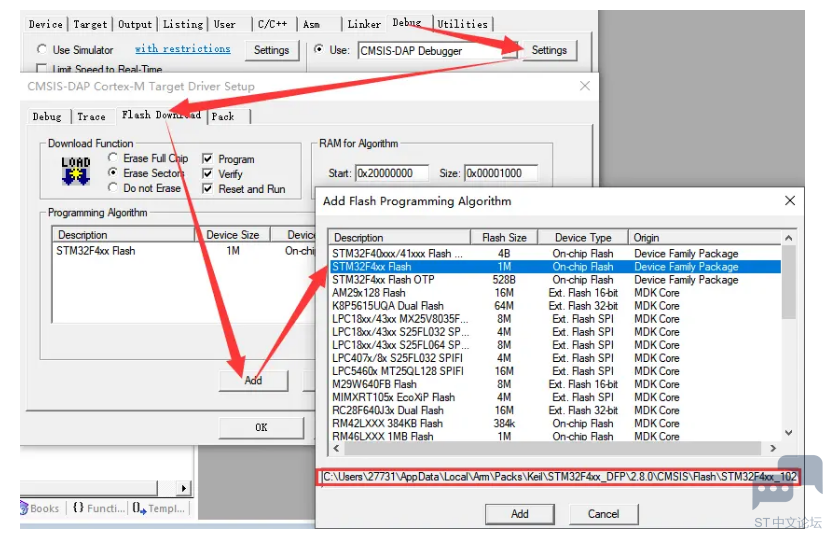Switch to the Device tab
831x538 pixels.
point(46,24)
